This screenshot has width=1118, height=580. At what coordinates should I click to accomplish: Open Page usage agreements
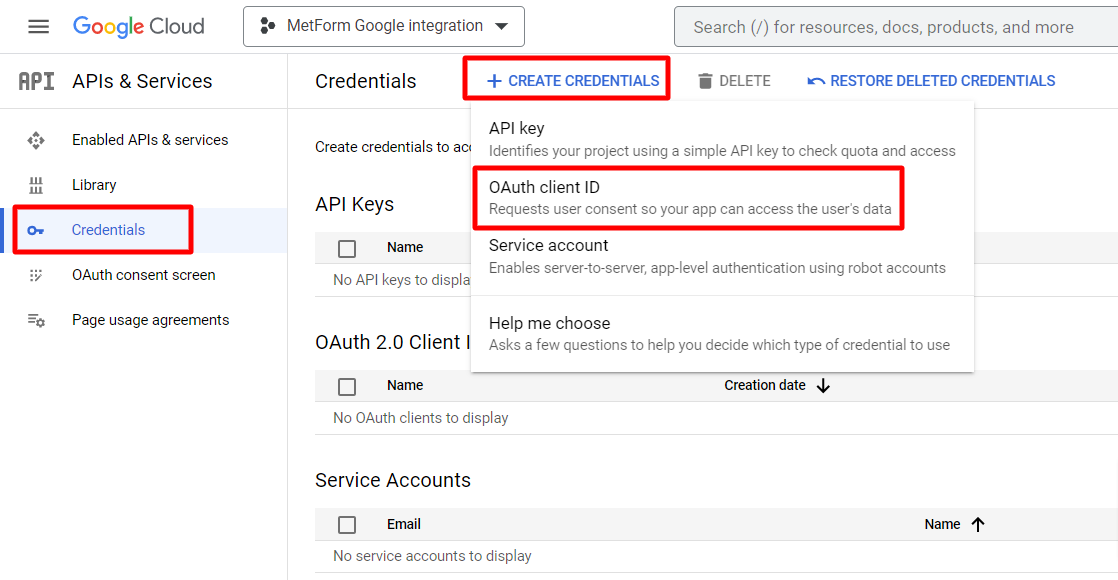coord(150,320)
